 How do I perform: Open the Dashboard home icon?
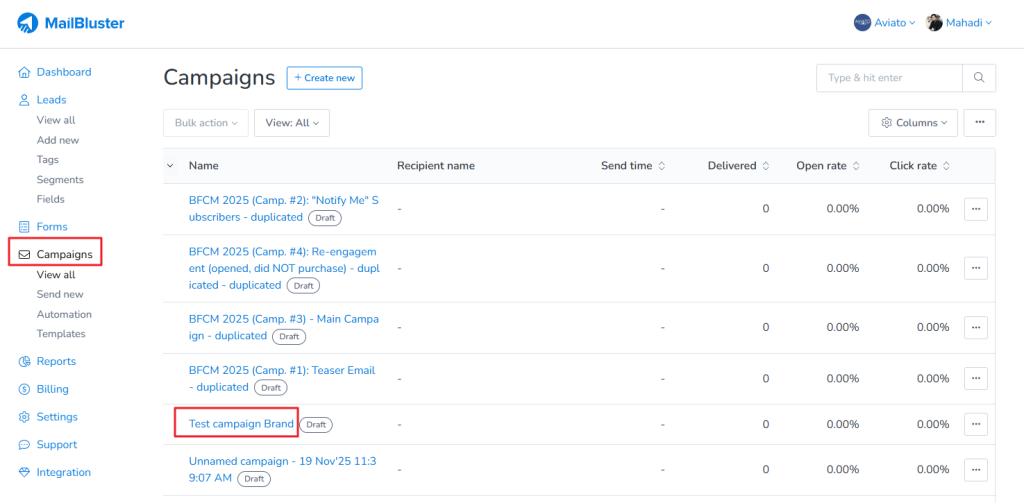[x=25, y=72]
